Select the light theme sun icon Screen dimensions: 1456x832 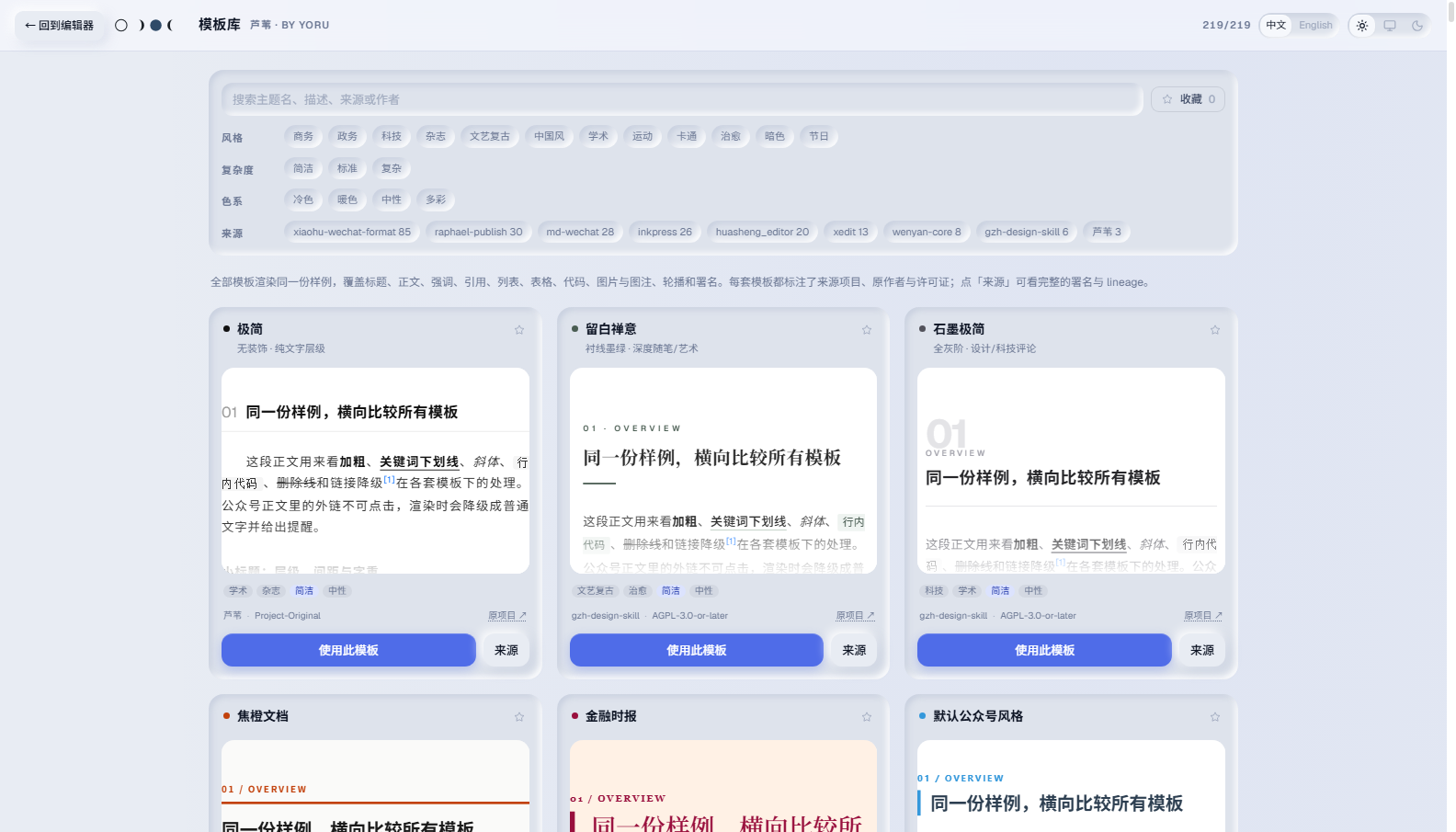coord(1362,26)
